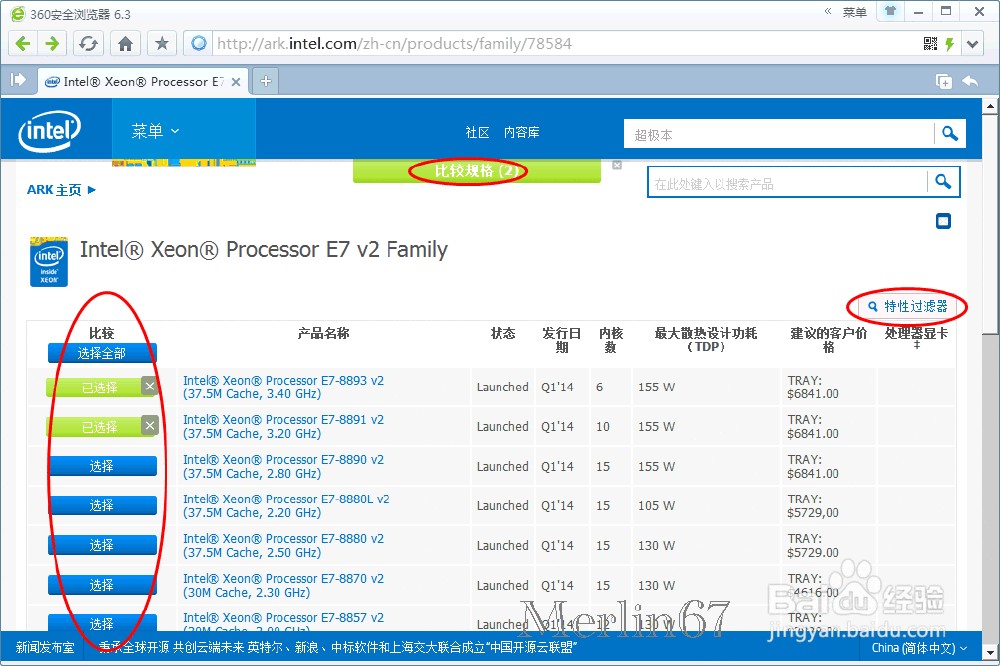Click the tab restore window icon

point(943,81)
